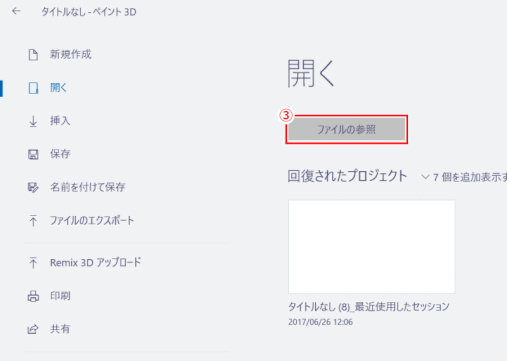Select 共有 menu entry

tap(60, 329)
